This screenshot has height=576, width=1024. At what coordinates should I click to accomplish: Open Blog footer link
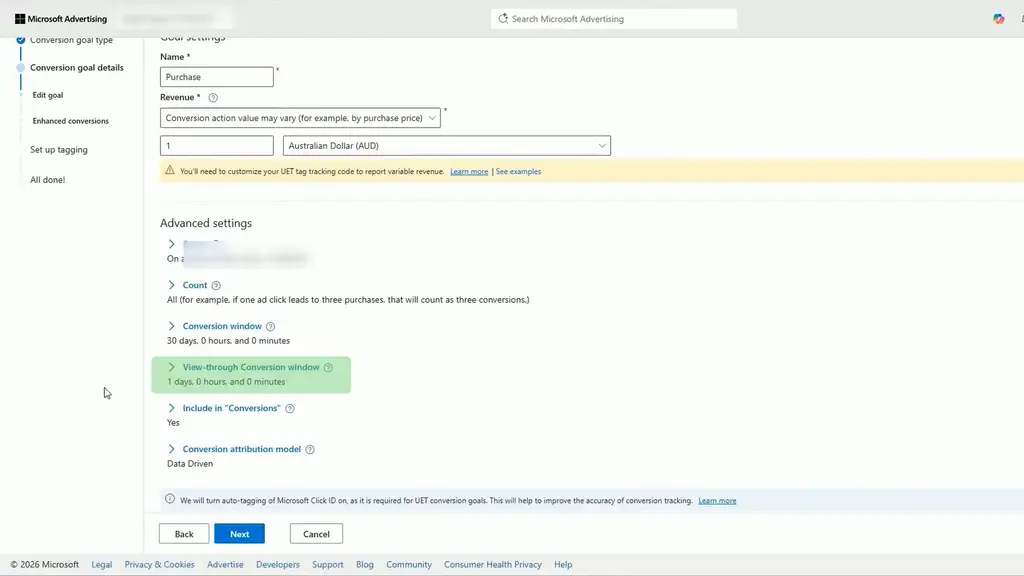tap(365, 565)
